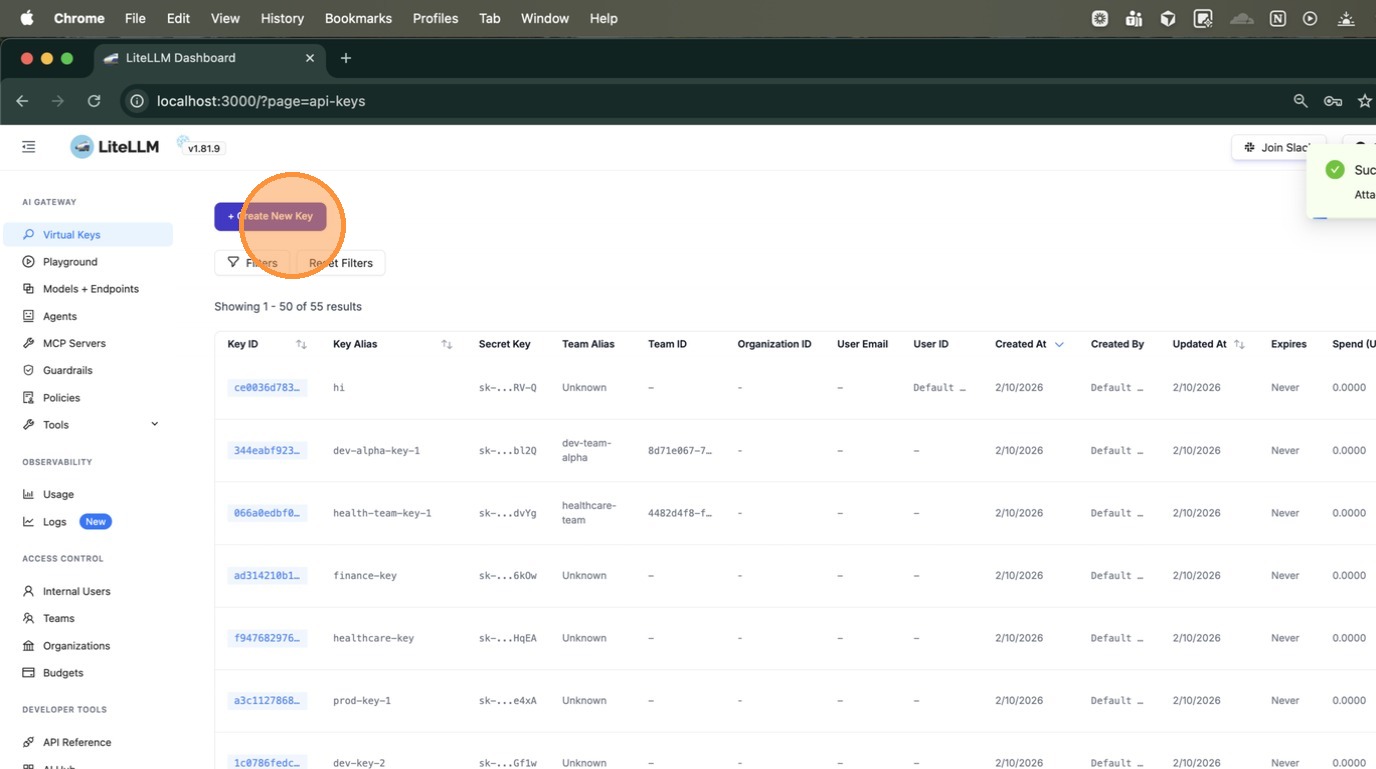This screenshot has width=1376, height=769.
Task: Open key f947682976 details
Action: [267, 638]
